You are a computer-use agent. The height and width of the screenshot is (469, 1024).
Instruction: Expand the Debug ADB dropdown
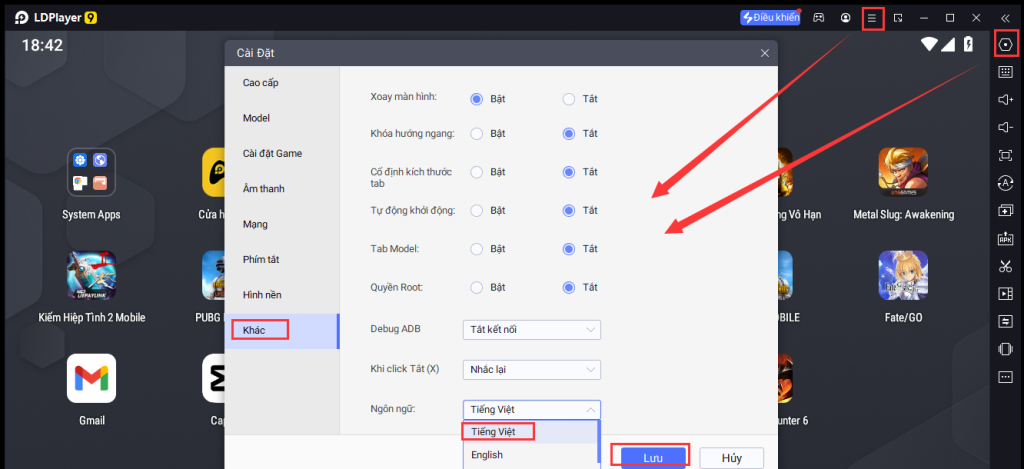[x=531, y=330]
